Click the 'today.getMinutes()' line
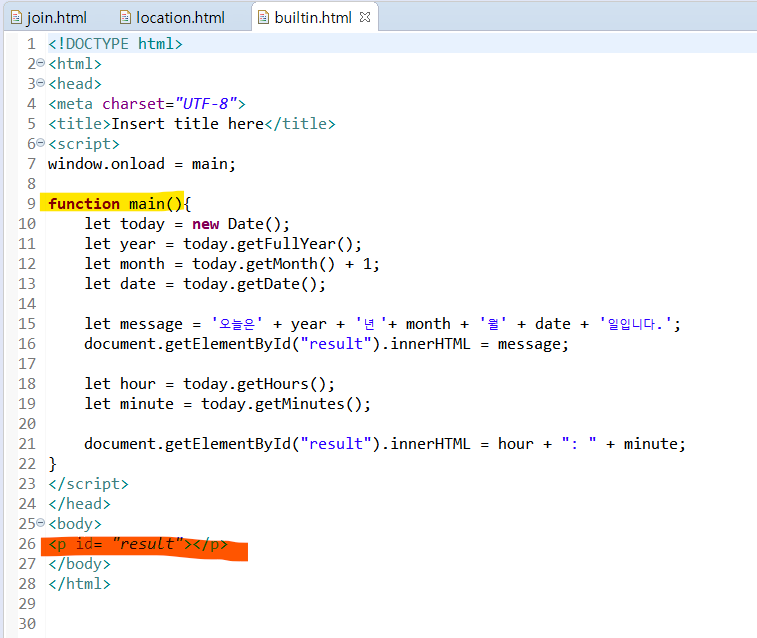This screenshot has width=757, height=638. (228, 404)
